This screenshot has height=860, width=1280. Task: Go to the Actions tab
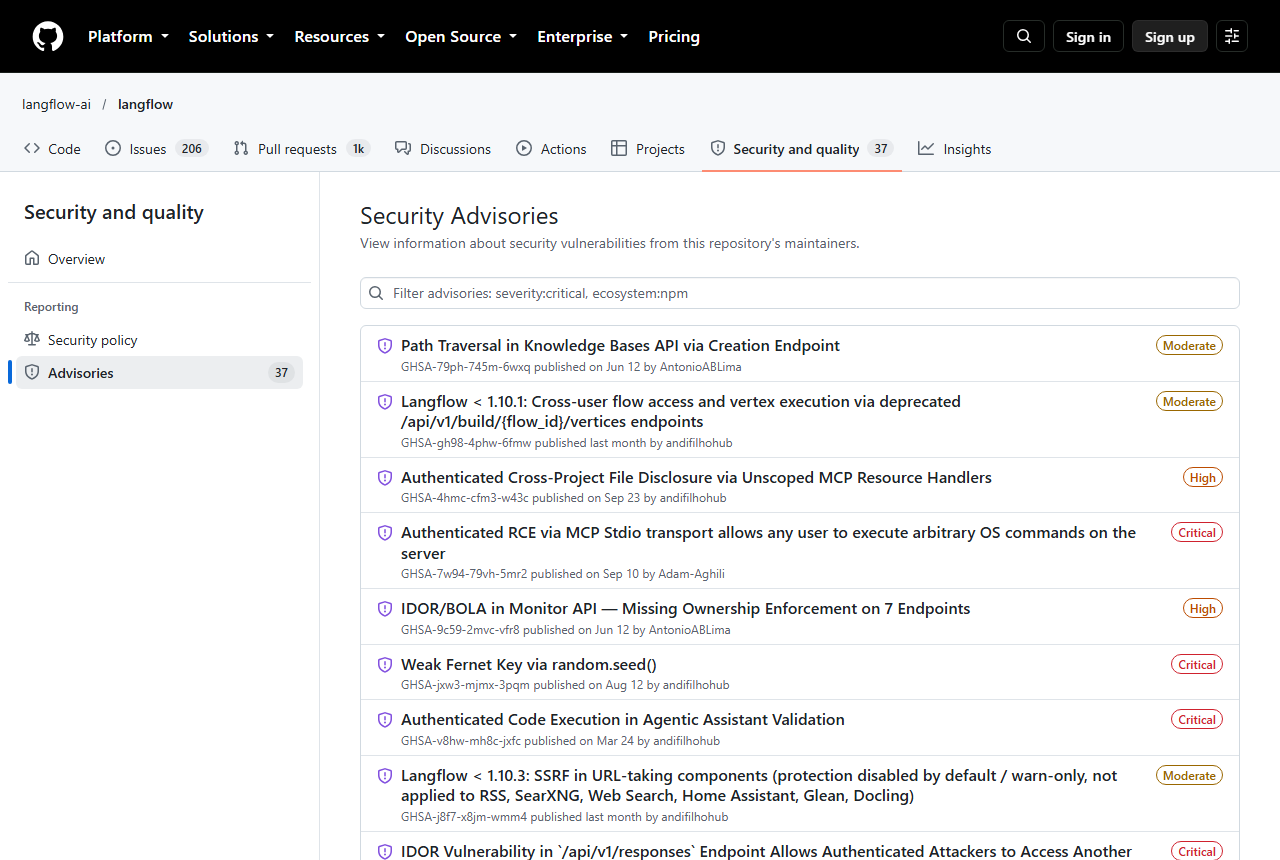tap(551, 149)
